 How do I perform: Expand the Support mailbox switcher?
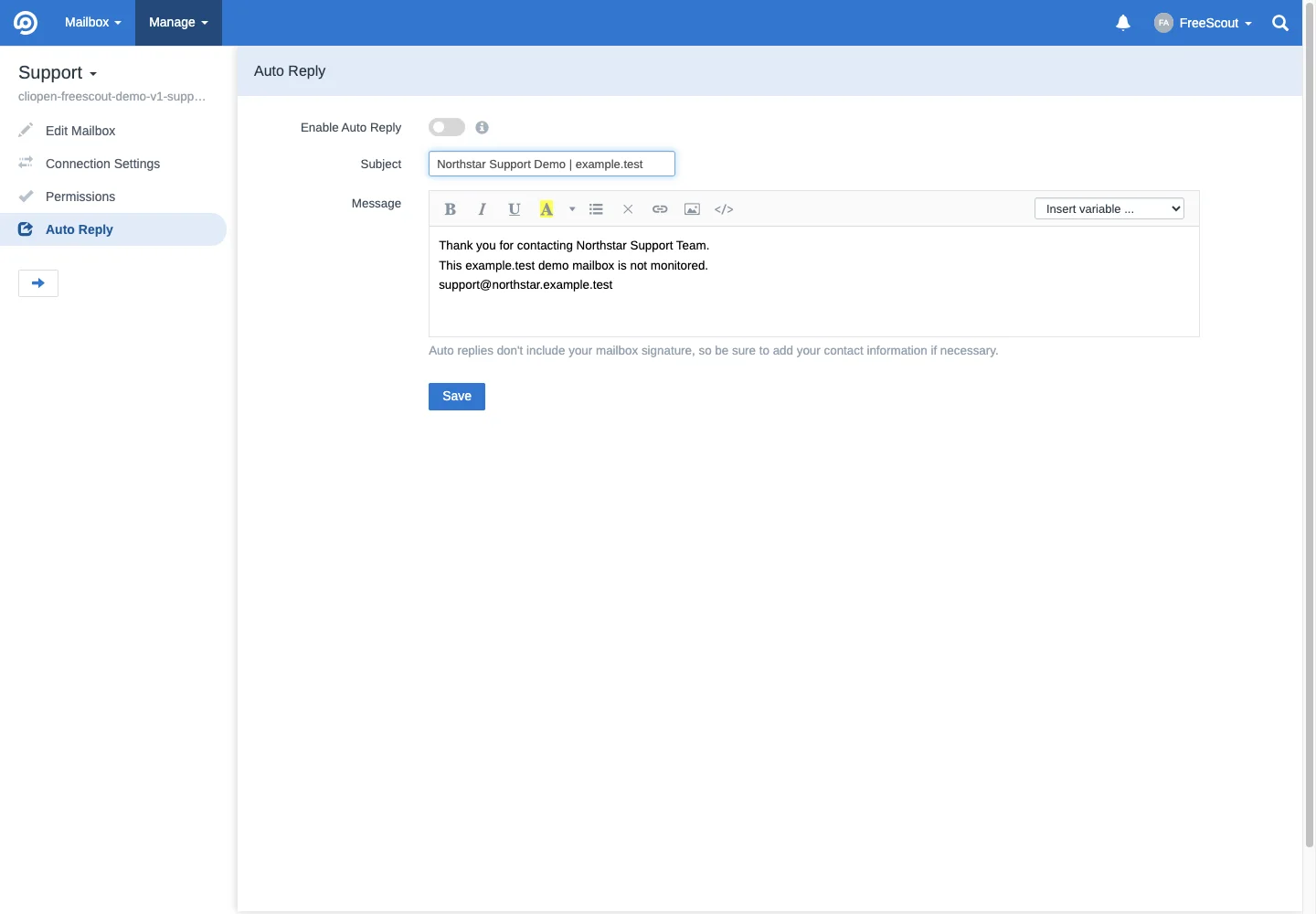click(58, 72)
